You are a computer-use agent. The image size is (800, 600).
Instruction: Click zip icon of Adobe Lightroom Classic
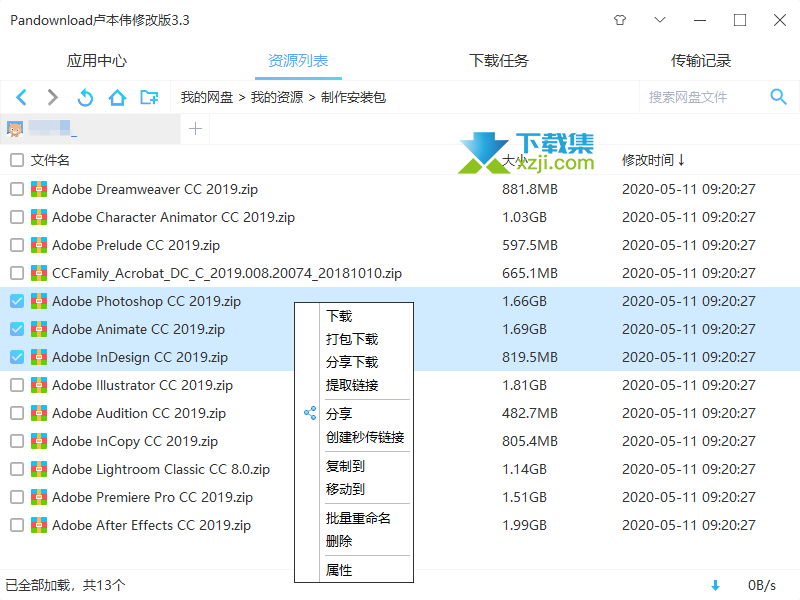tap(39, 469)
